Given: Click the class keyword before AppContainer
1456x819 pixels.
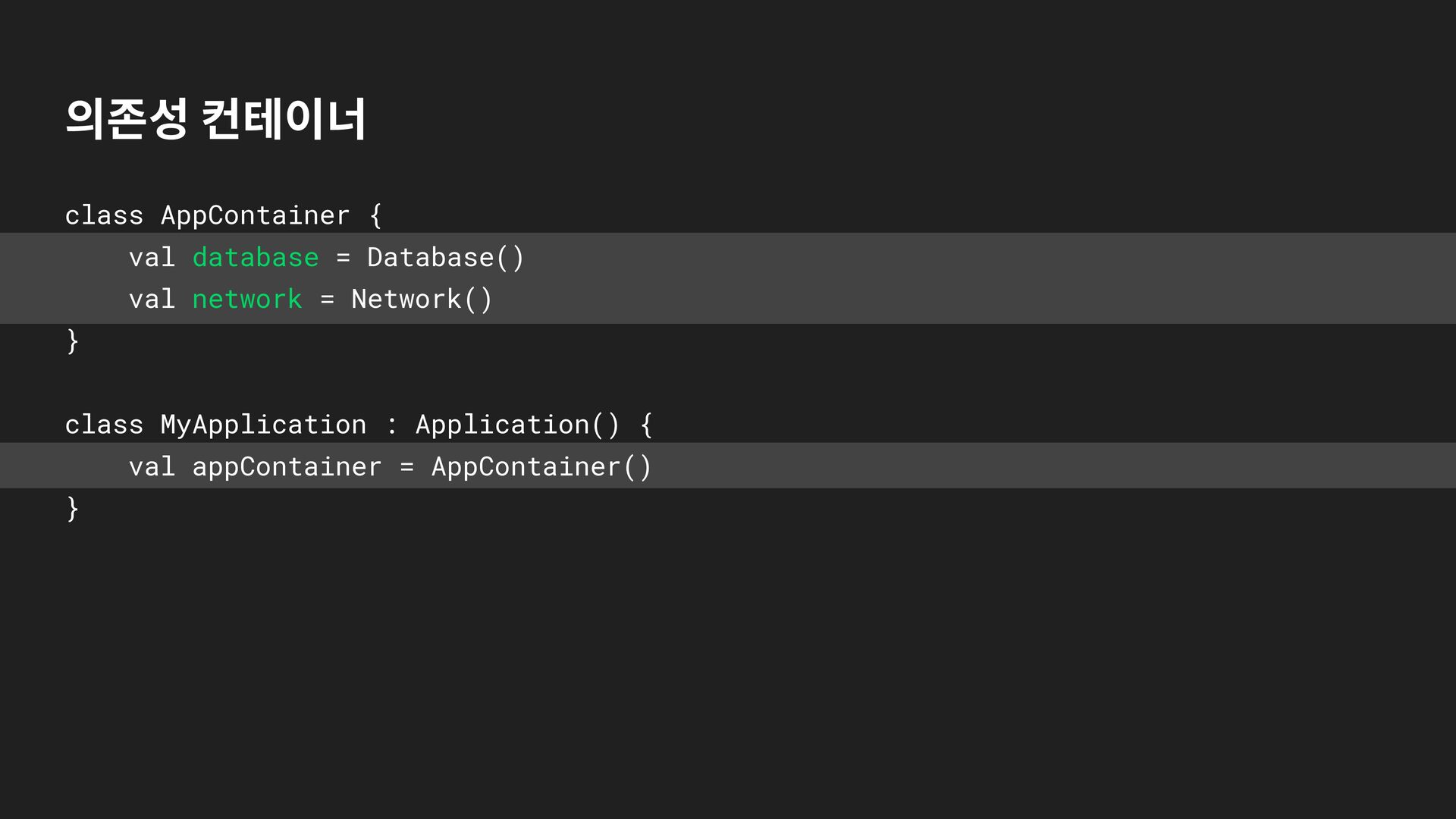Looking at the screenshot, I should coord(104,216).
